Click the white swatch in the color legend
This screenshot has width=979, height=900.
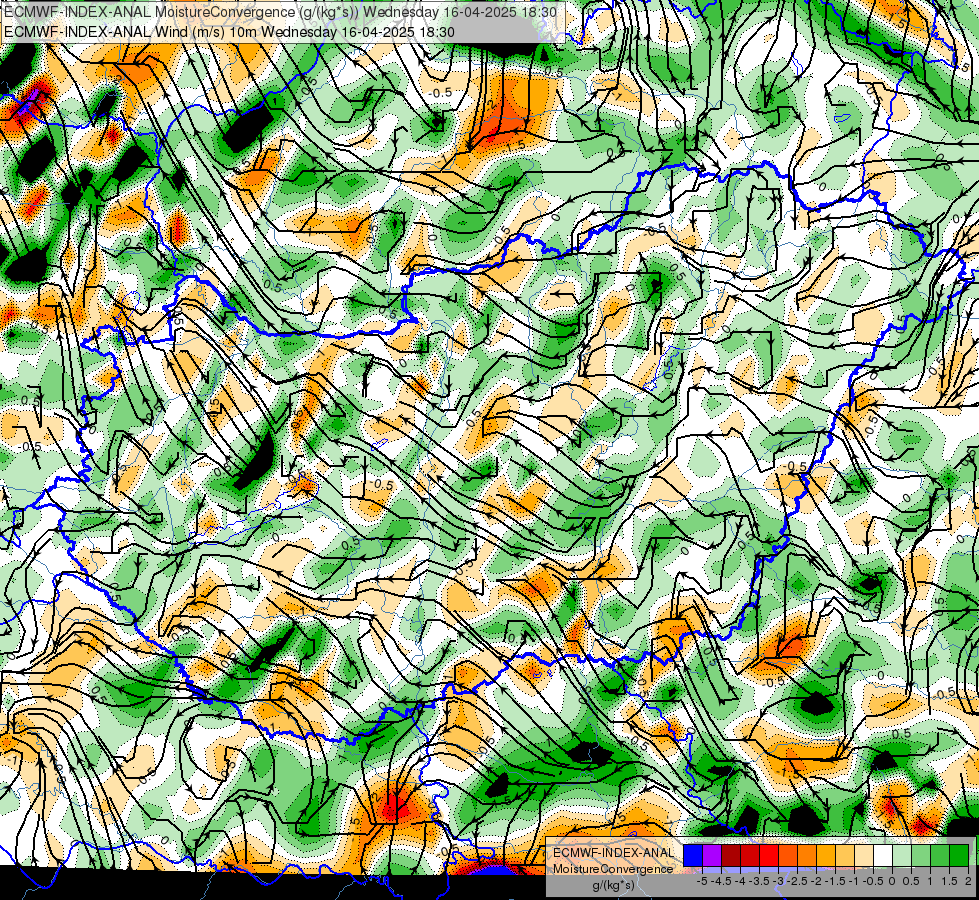[883, 856]
